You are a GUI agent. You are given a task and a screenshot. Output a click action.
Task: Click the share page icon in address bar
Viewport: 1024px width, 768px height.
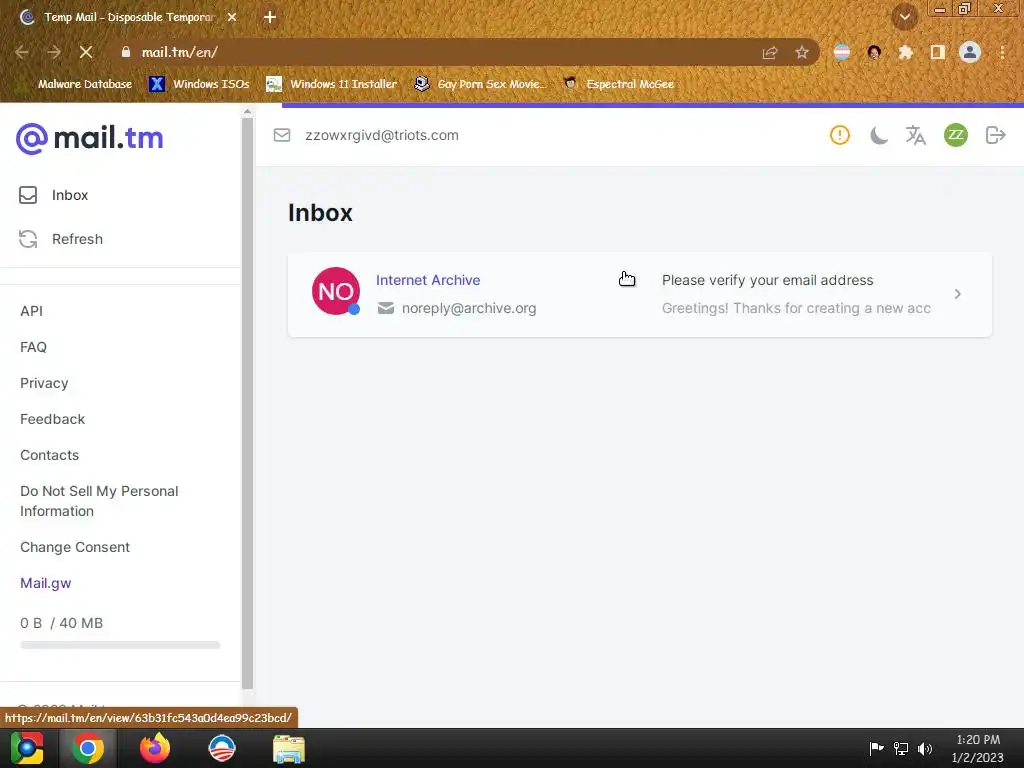[x=770, y=53]
